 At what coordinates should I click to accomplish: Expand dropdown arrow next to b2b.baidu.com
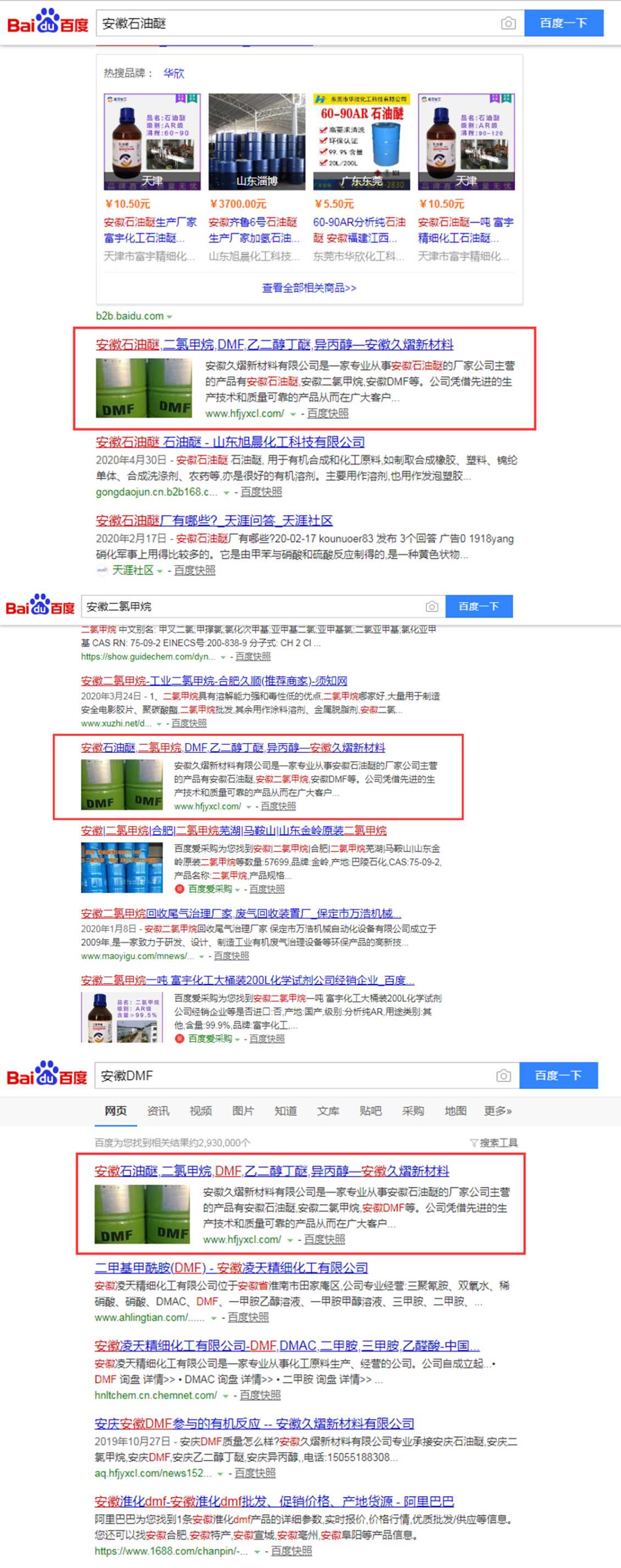(169, 317)
